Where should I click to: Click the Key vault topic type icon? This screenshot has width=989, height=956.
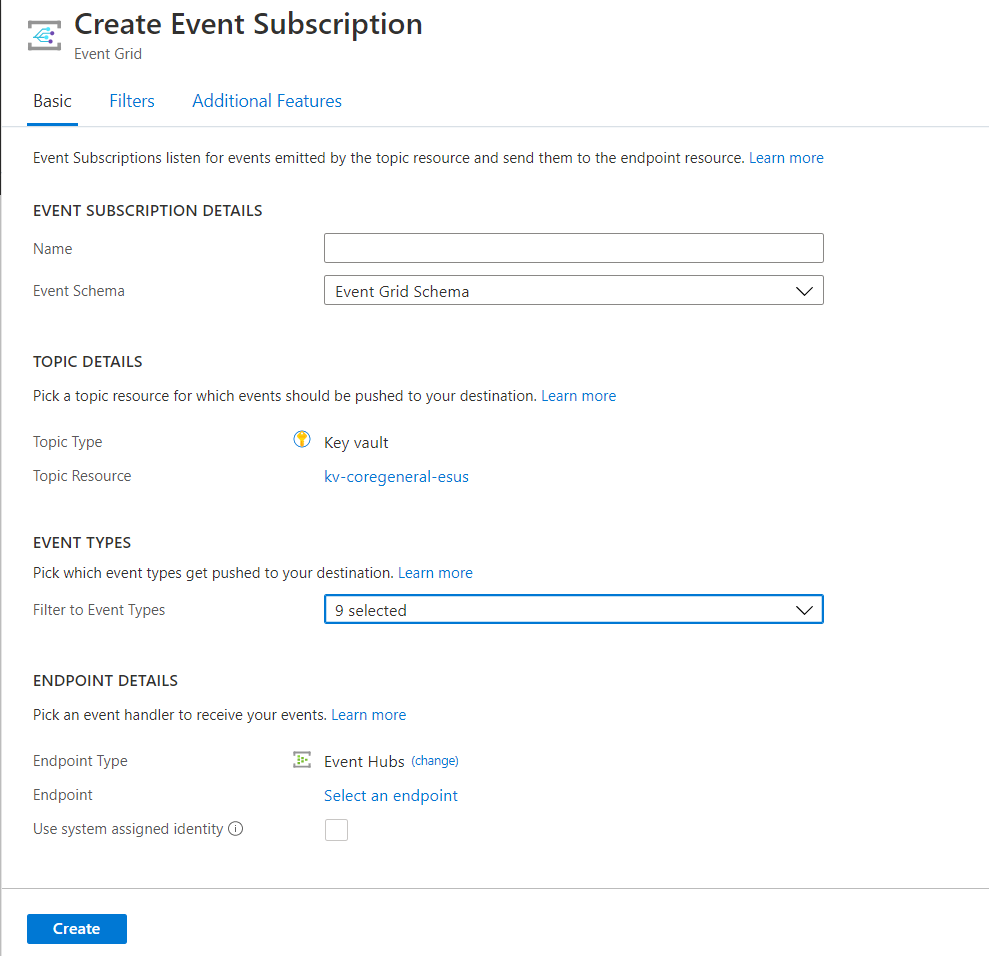(x=302, y=439)
